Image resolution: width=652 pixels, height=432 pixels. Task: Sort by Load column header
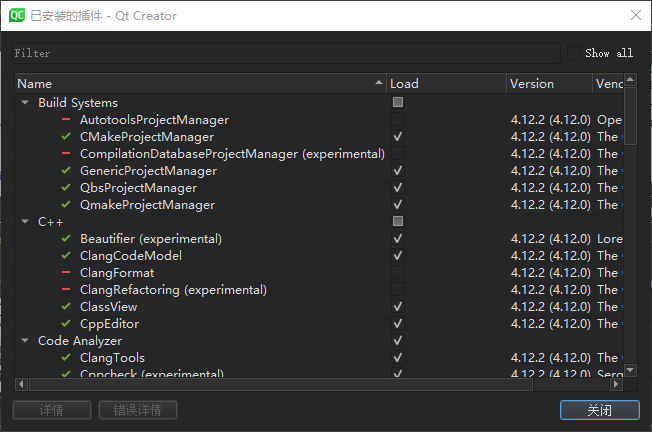coord(447,84)
